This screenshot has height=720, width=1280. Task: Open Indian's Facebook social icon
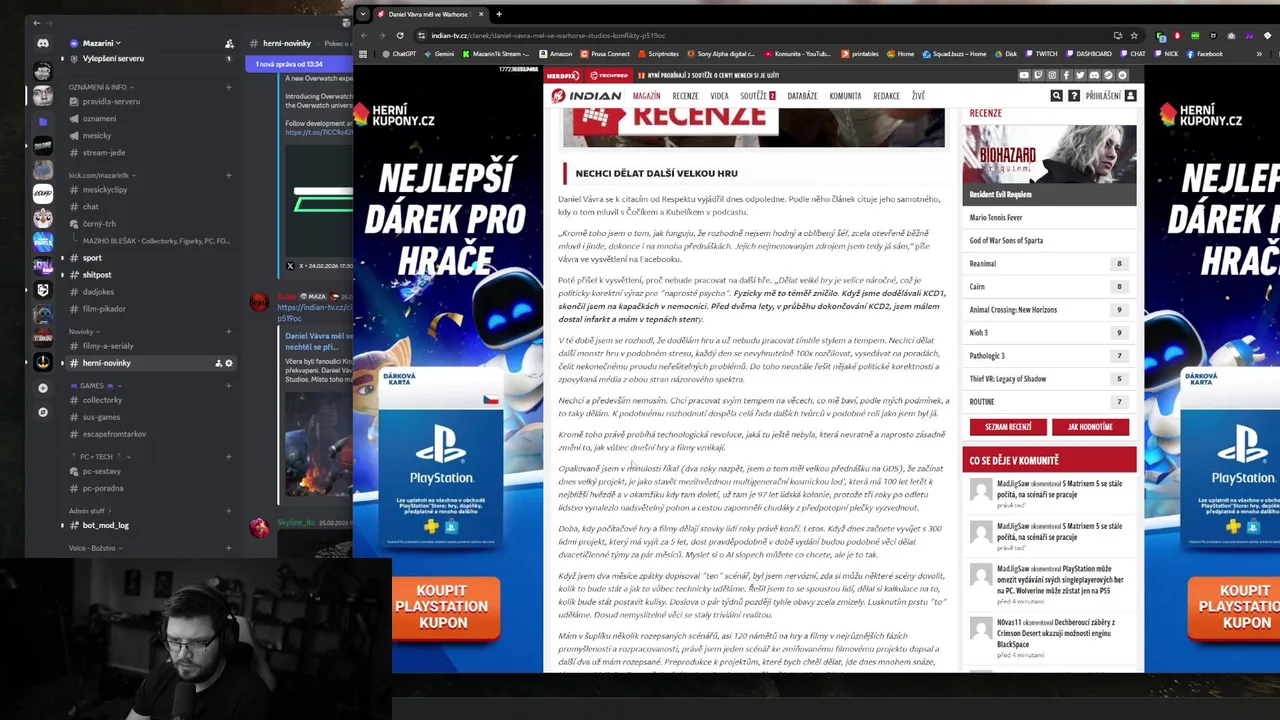(1066, 75)
